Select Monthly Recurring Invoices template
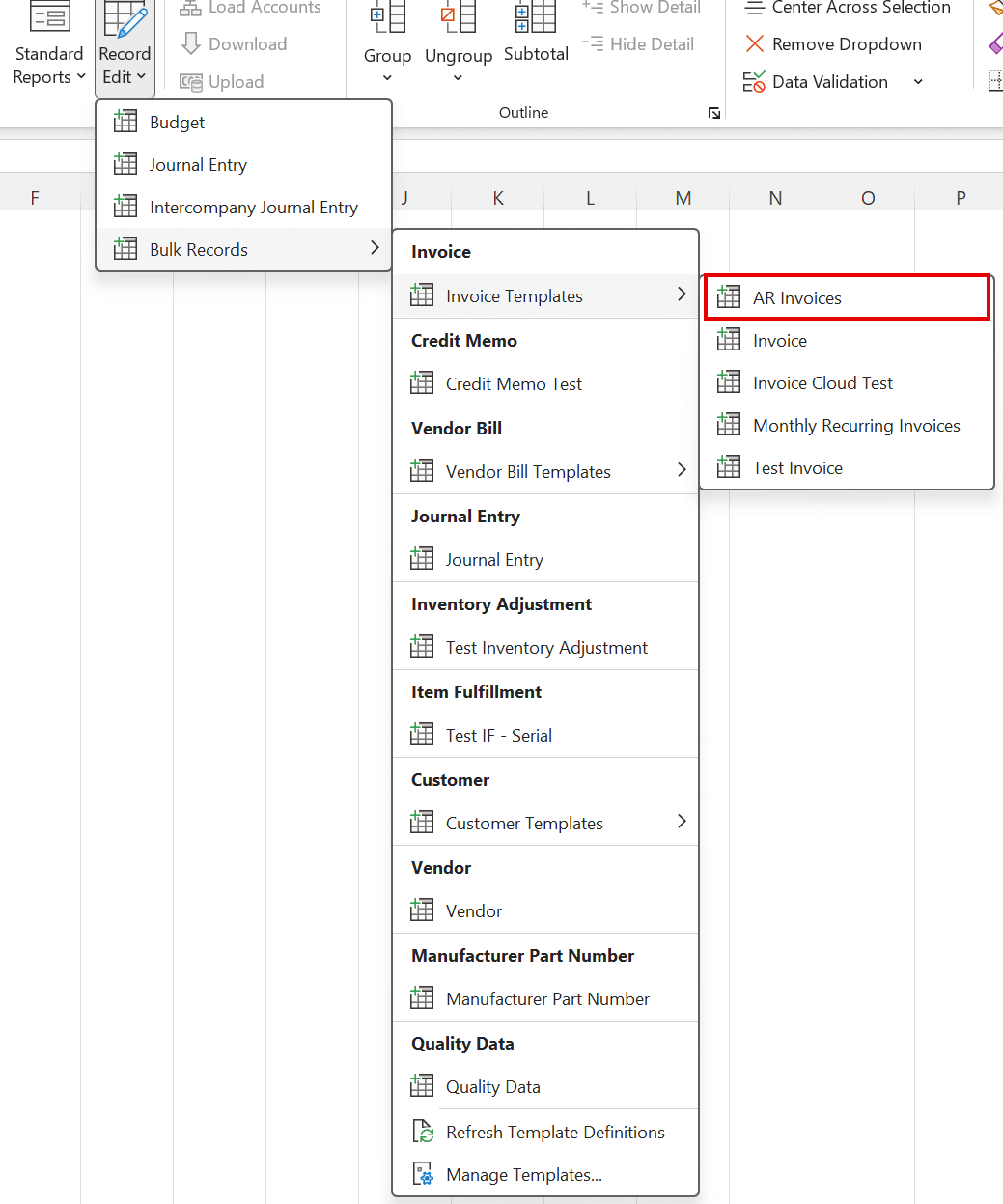1003x1204 pixels. (x=847, y=425)
